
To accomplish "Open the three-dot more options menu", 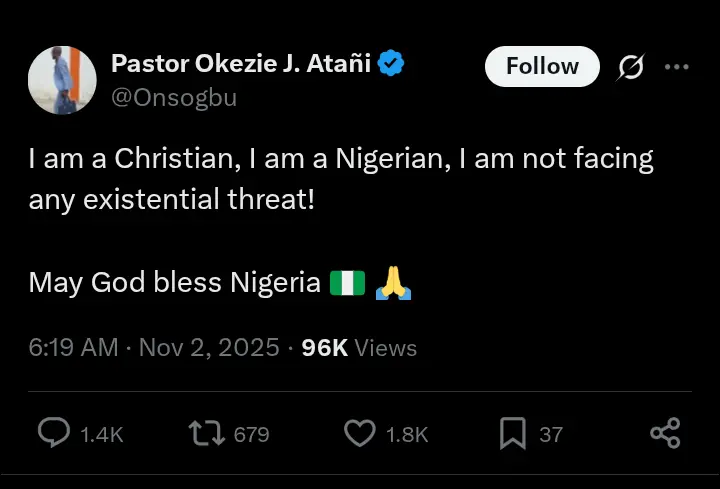I will pyautogui.click(x=677, y=67).
